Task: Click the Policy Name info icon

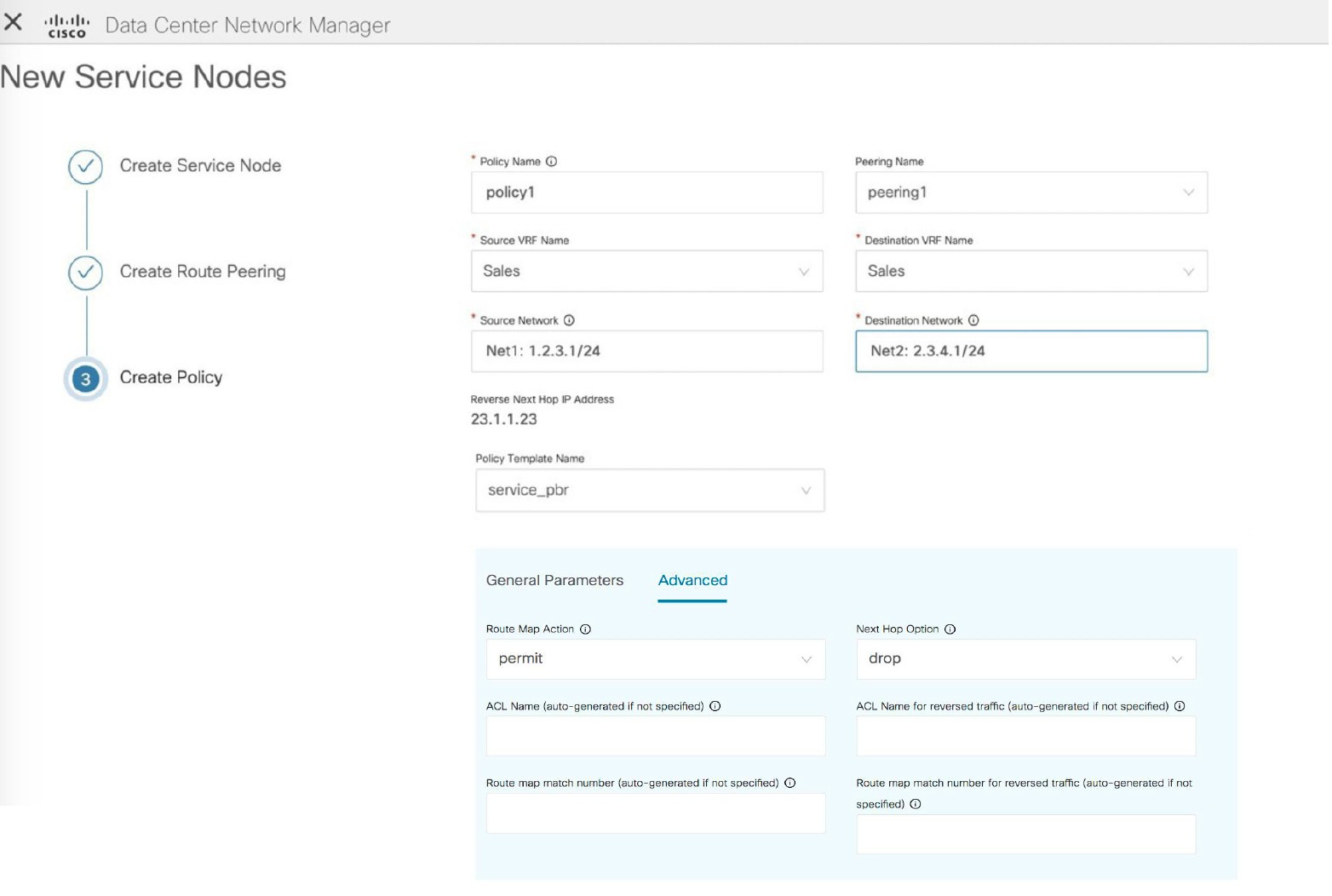Action: (551, 162)
